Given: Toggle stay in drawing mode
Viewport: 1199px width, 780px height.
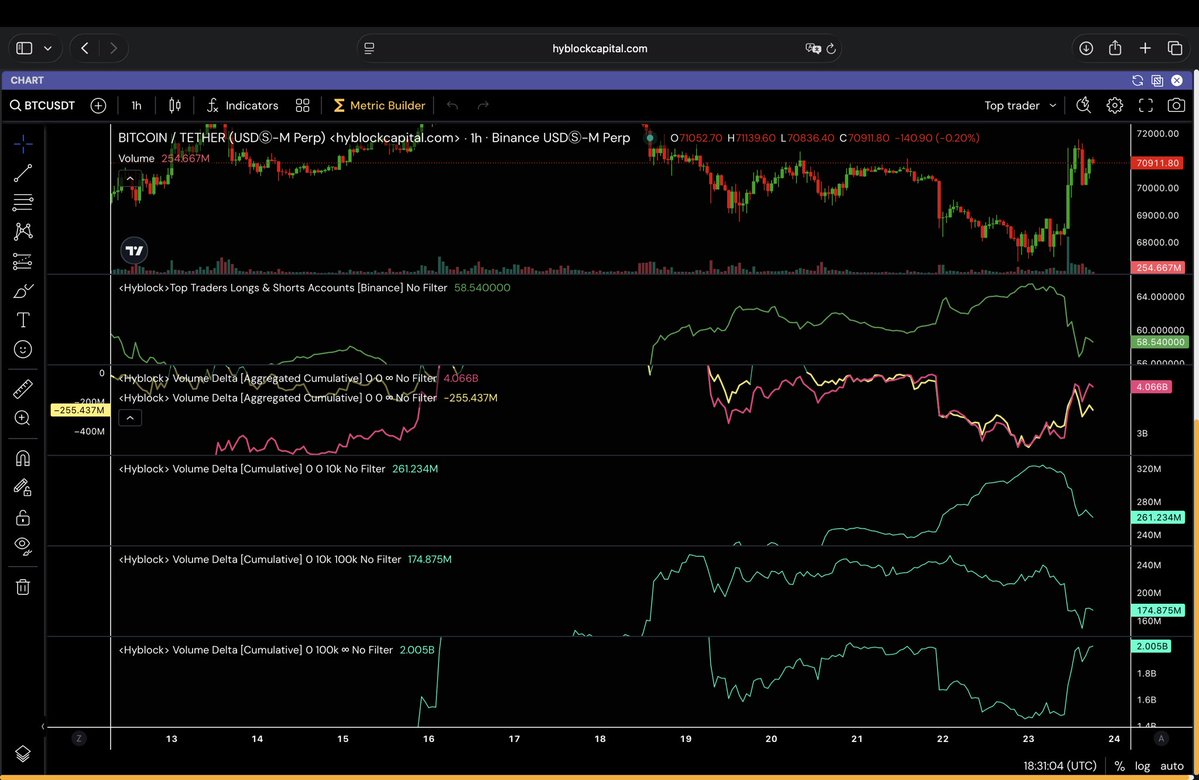Looking at the screenshot, I should pyautogui.click(x=23, y=487).
